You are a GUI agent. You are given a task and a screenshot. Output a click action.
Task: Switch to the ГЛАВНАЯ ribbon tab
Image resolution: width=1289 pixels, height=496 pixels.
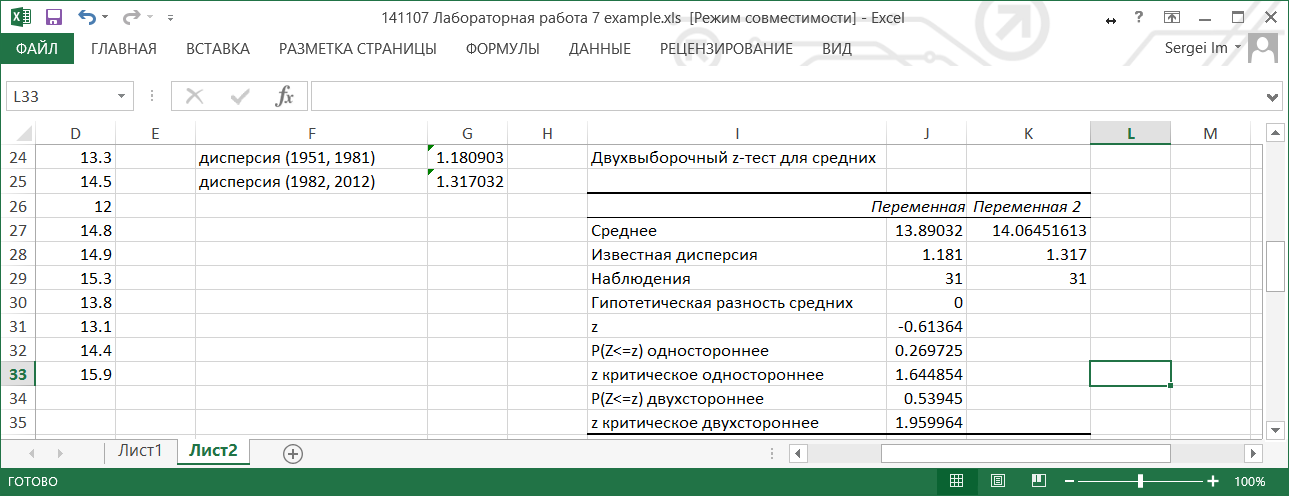click(x=124, y=48)
